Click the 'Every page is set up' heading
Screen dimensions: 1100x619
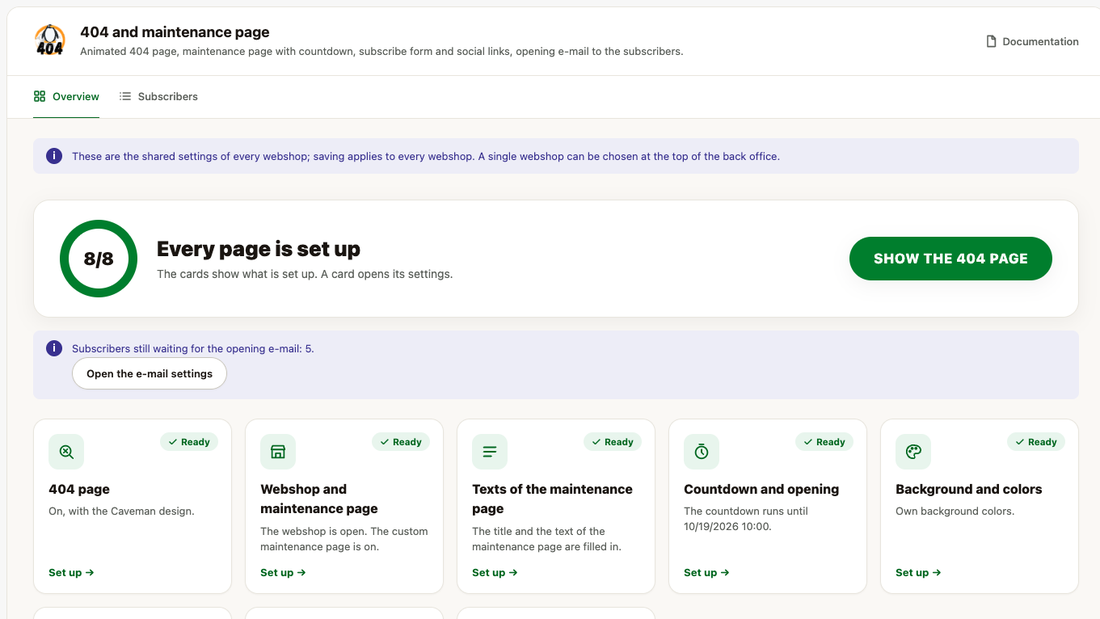[258, 249]
